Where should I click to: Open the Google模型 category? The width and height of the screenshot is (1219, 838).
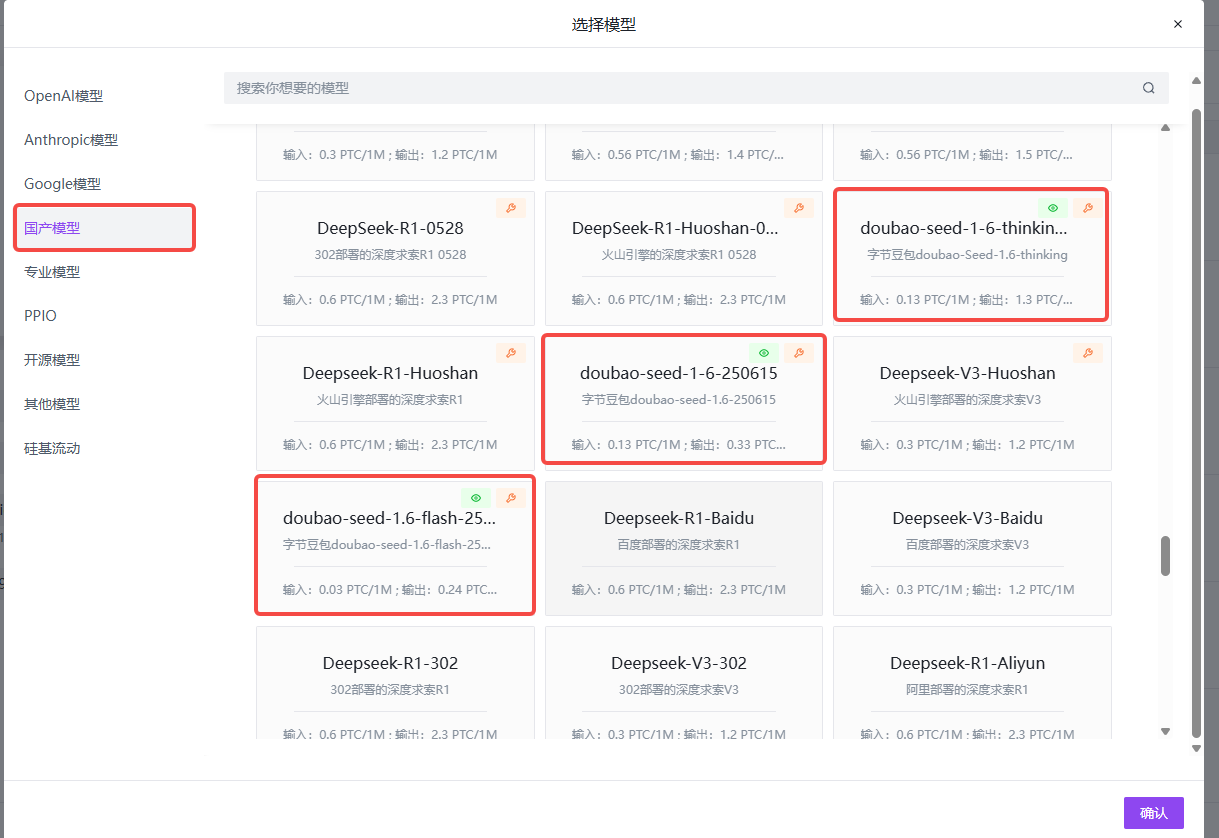62,184
